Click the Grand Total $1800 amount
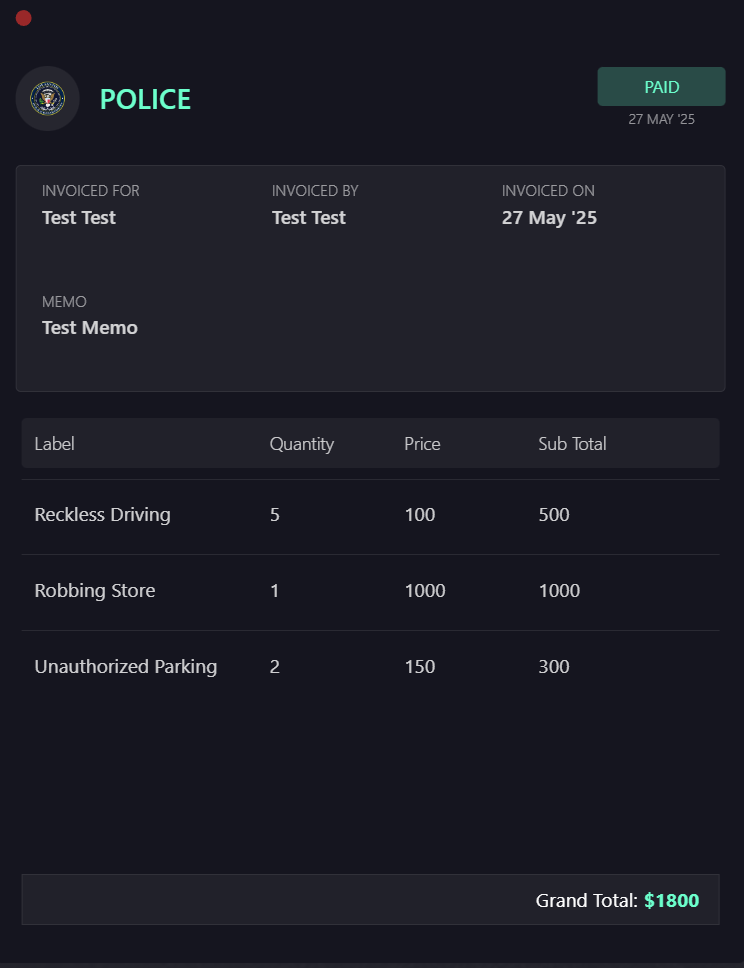 pos(671,901)
